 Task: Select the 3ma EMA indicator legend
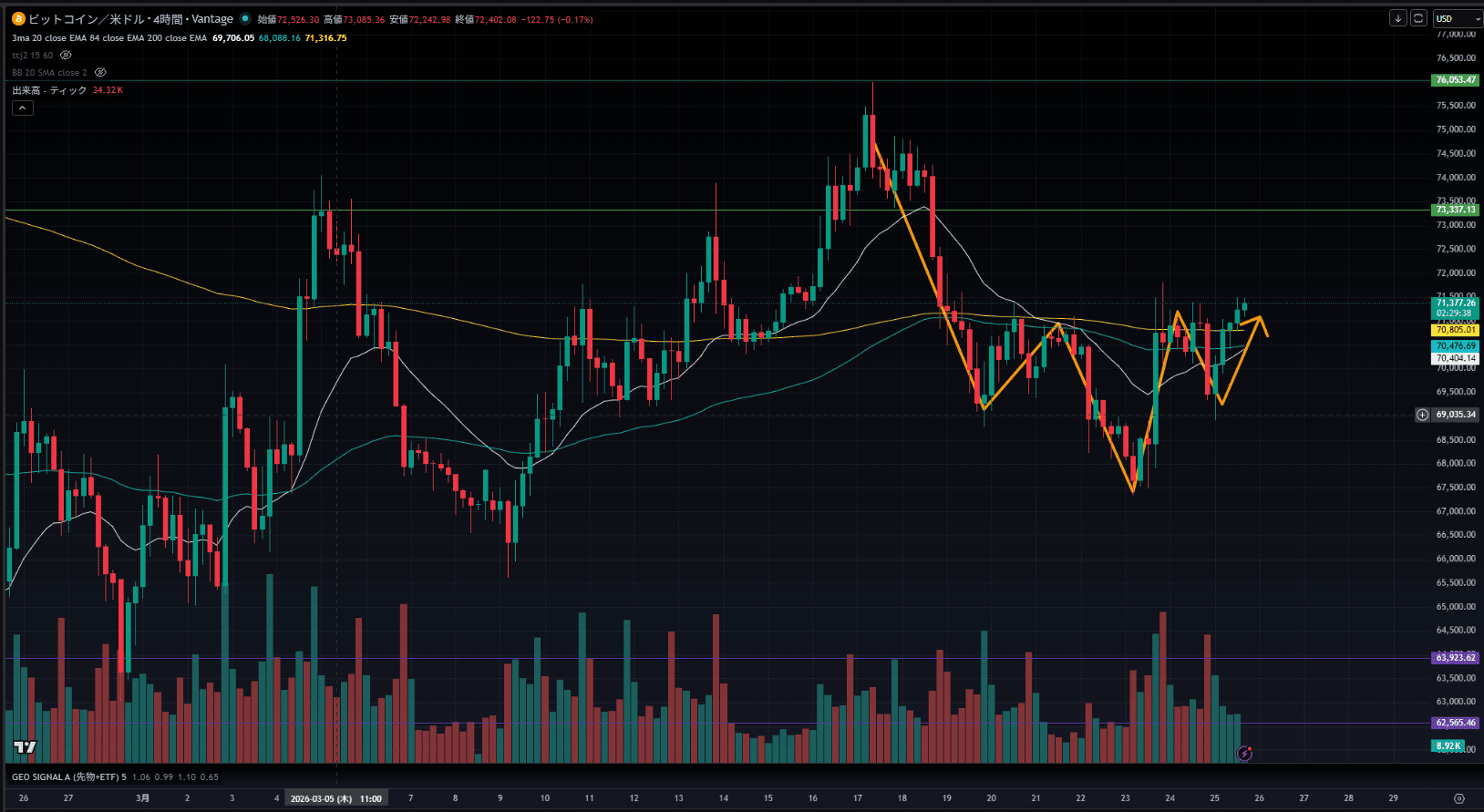(109, 38)
